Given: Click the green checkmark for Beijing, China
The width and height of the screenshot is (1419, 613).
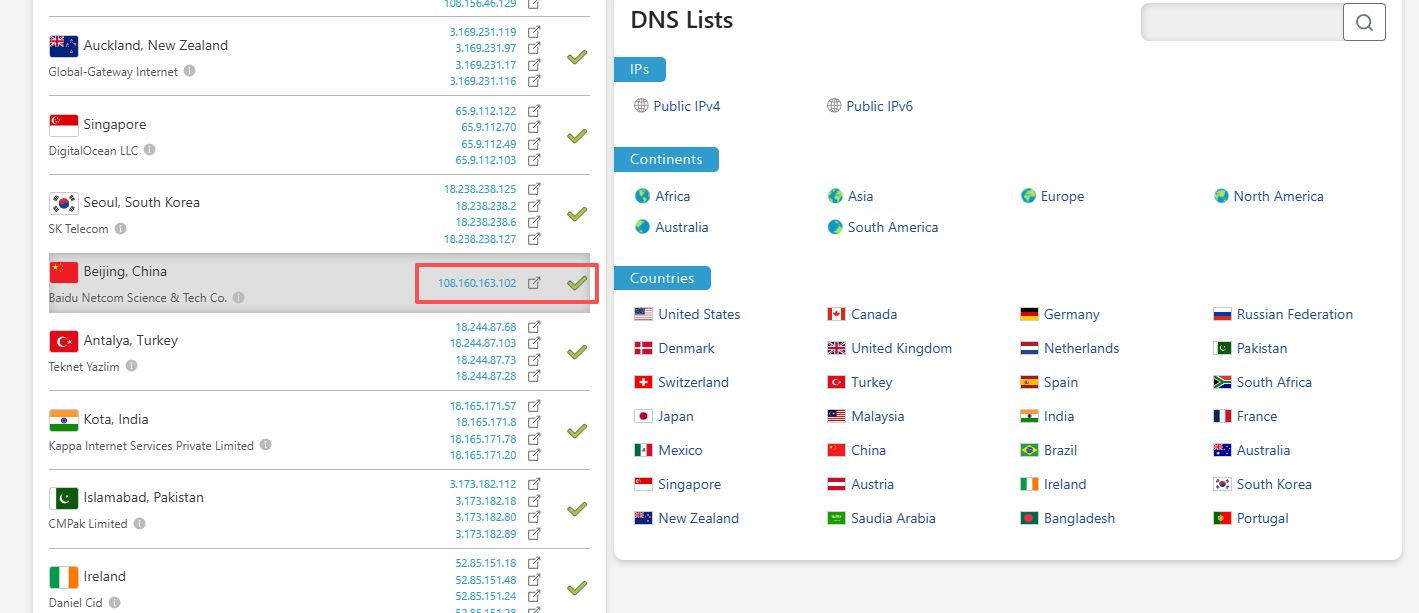Looking at the screenshot, I should coord(576,283).
